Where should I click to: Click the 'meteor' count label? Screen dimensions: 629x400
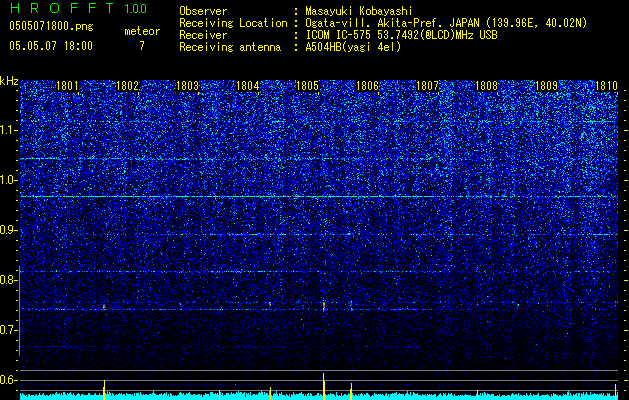tap(142, 31)
